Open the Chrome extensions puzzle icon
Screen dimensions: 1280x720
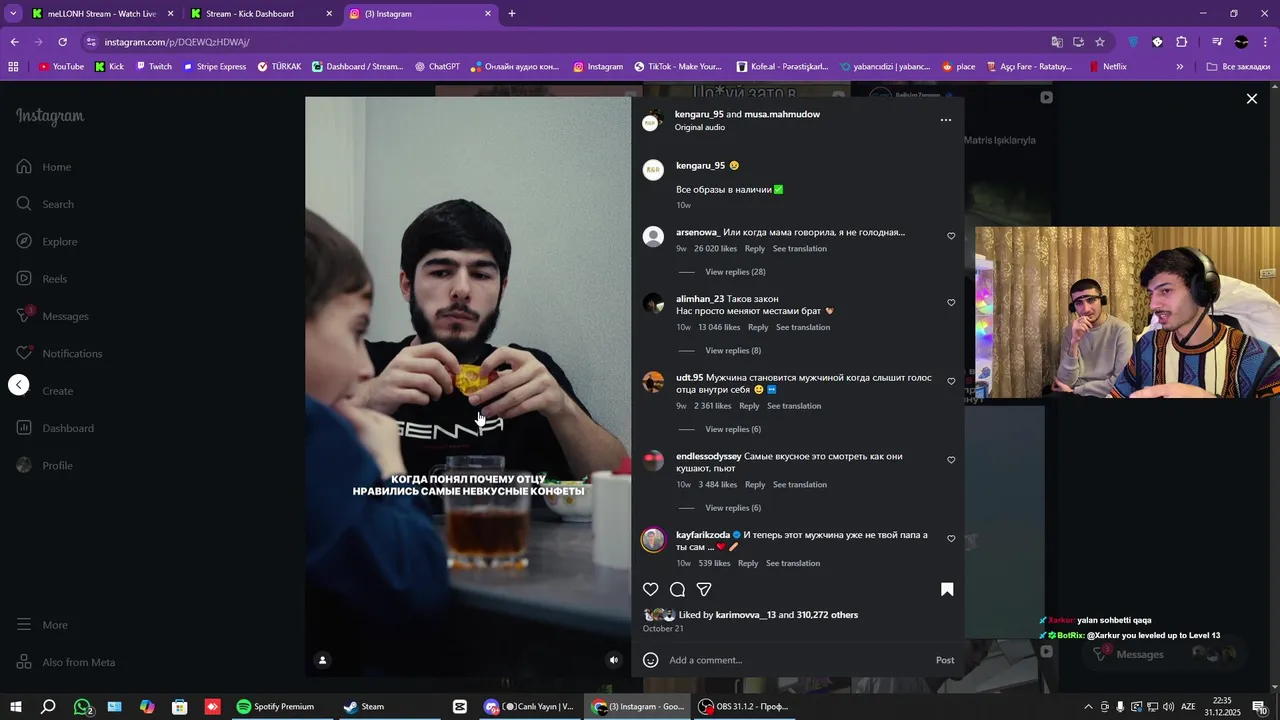click(1182, 42)
